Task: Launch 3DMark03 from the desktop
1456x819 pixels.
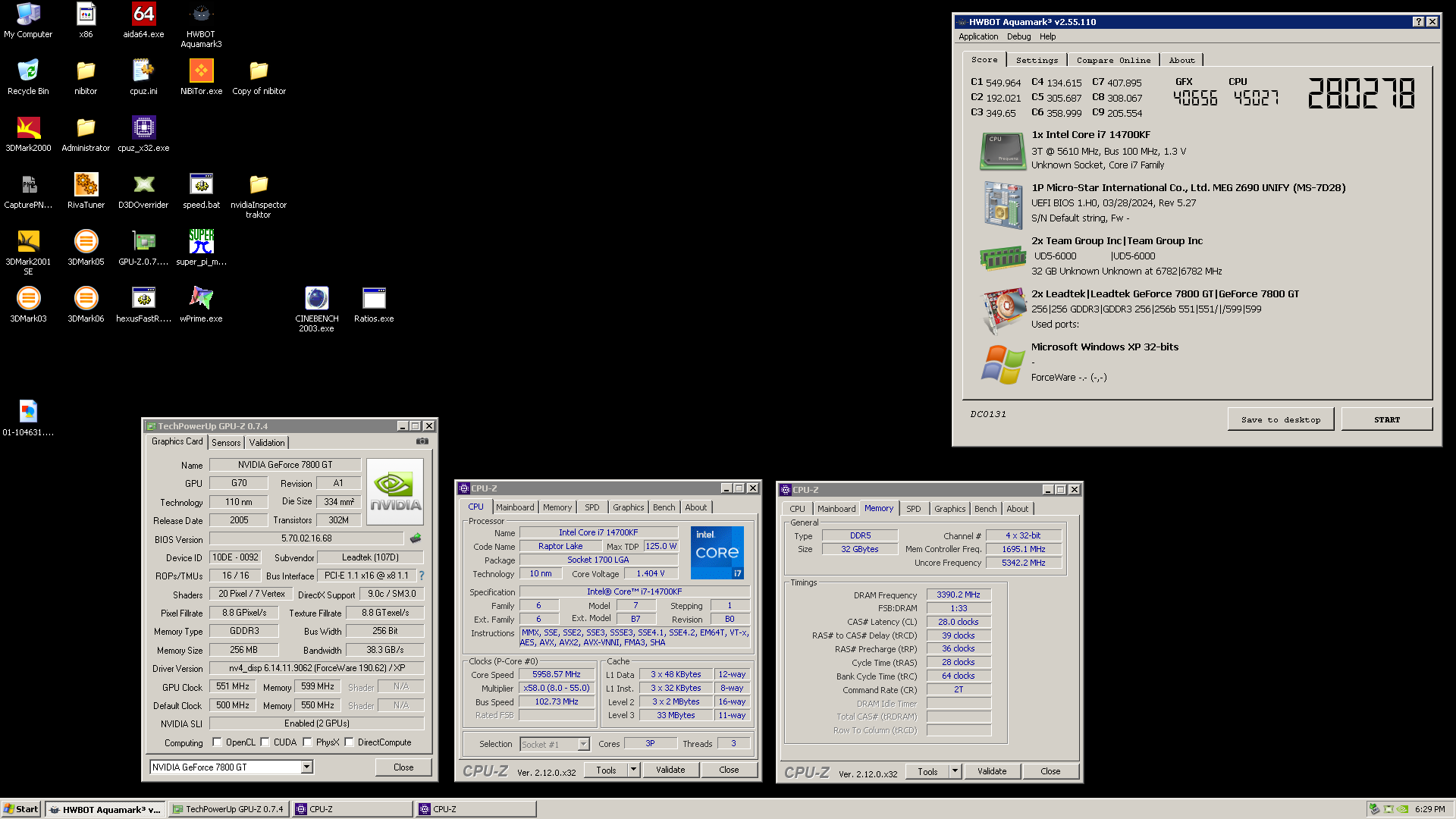Action: [28, 305]
